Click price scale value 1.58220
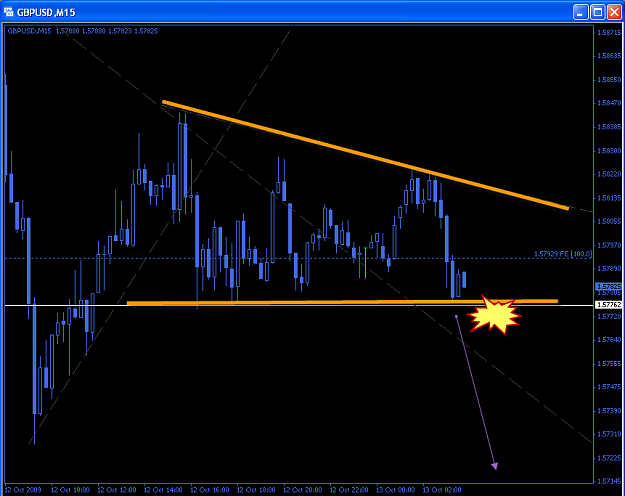This screenshot has height=496, width=625. (609, 174)
